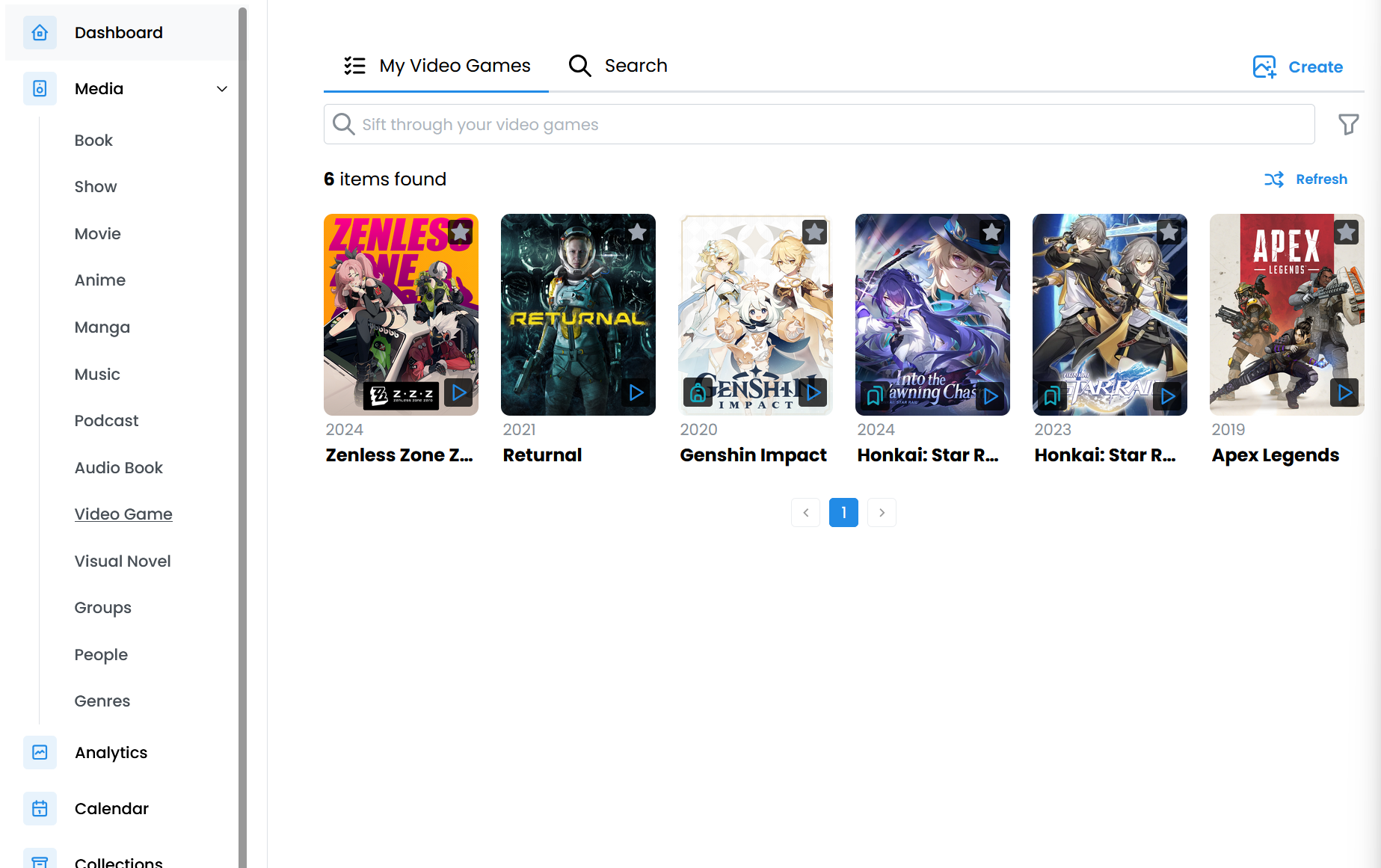Click the create image-plus icon
The image size is (1381, 868).
click(x=1264, y=67)
